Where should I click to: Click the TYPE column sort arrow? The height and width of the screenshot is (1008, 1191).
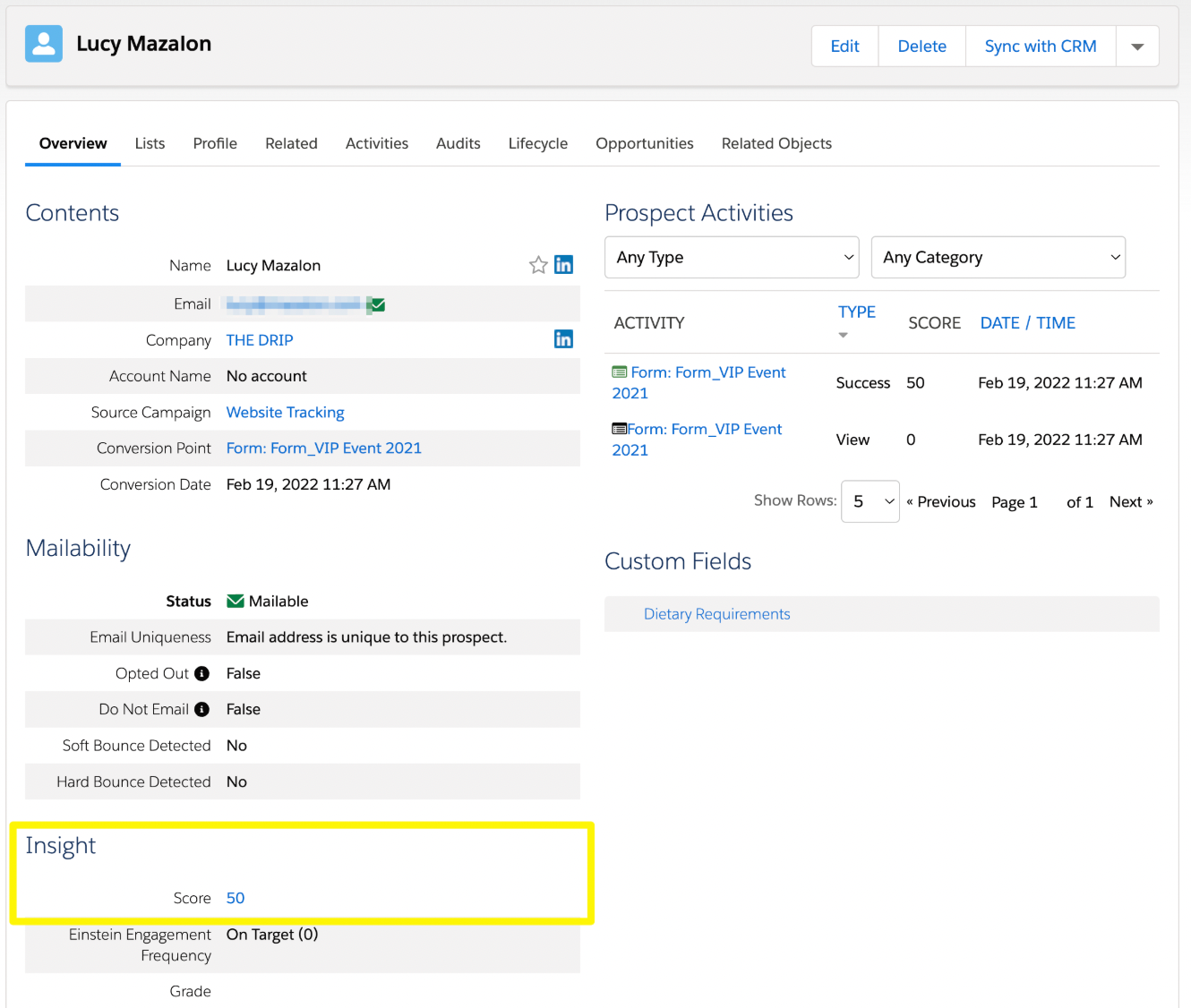click(843, 335)
